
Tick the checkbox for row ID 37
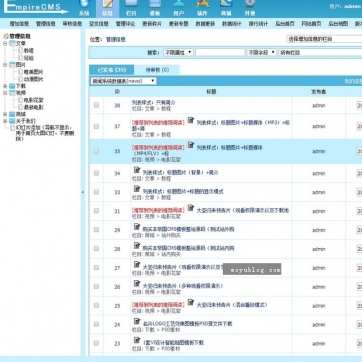coord(96,126)
